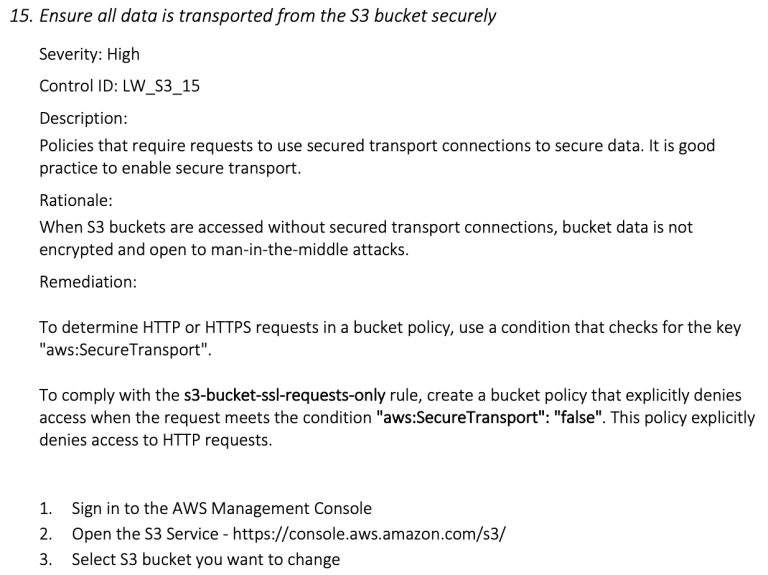Screen dimensions: 768x575
Task: Click step 1 Sign in to AWS Management Console
Action: point(206,508)
